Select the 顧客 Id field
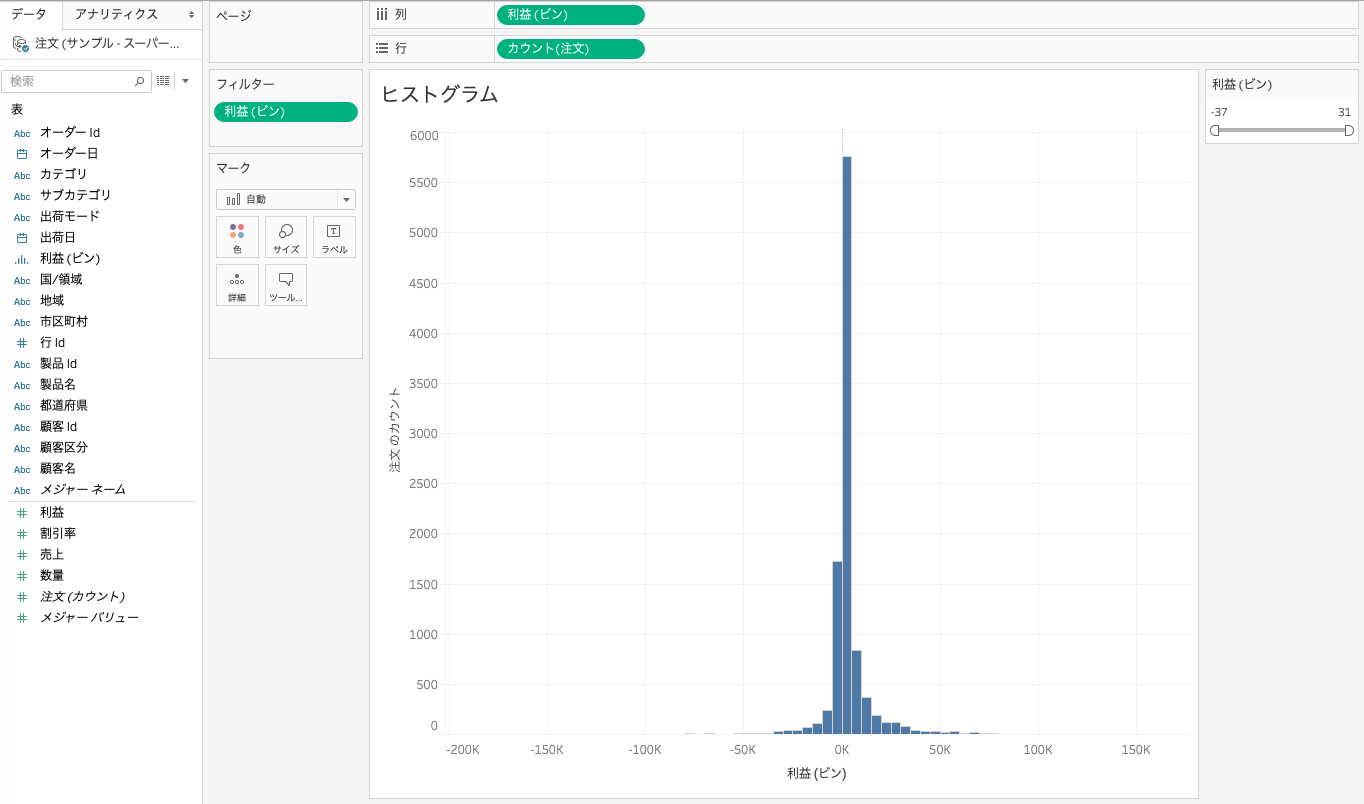Image resolution: width=1364 pixels, height=804 pixels. [58, 426]
